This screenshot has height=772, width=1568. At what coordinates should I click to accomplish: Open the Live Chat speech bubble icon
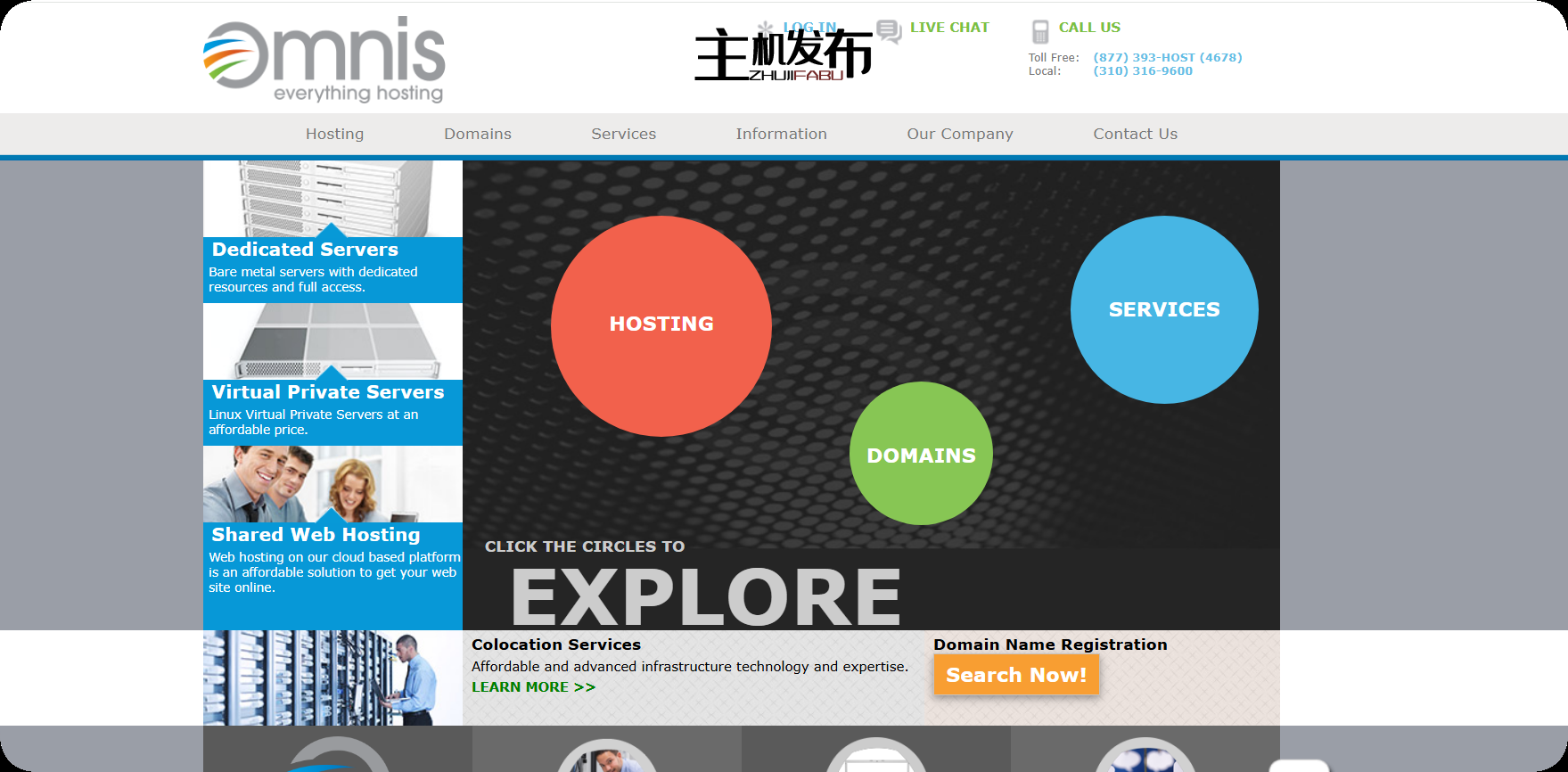[889, 31]
